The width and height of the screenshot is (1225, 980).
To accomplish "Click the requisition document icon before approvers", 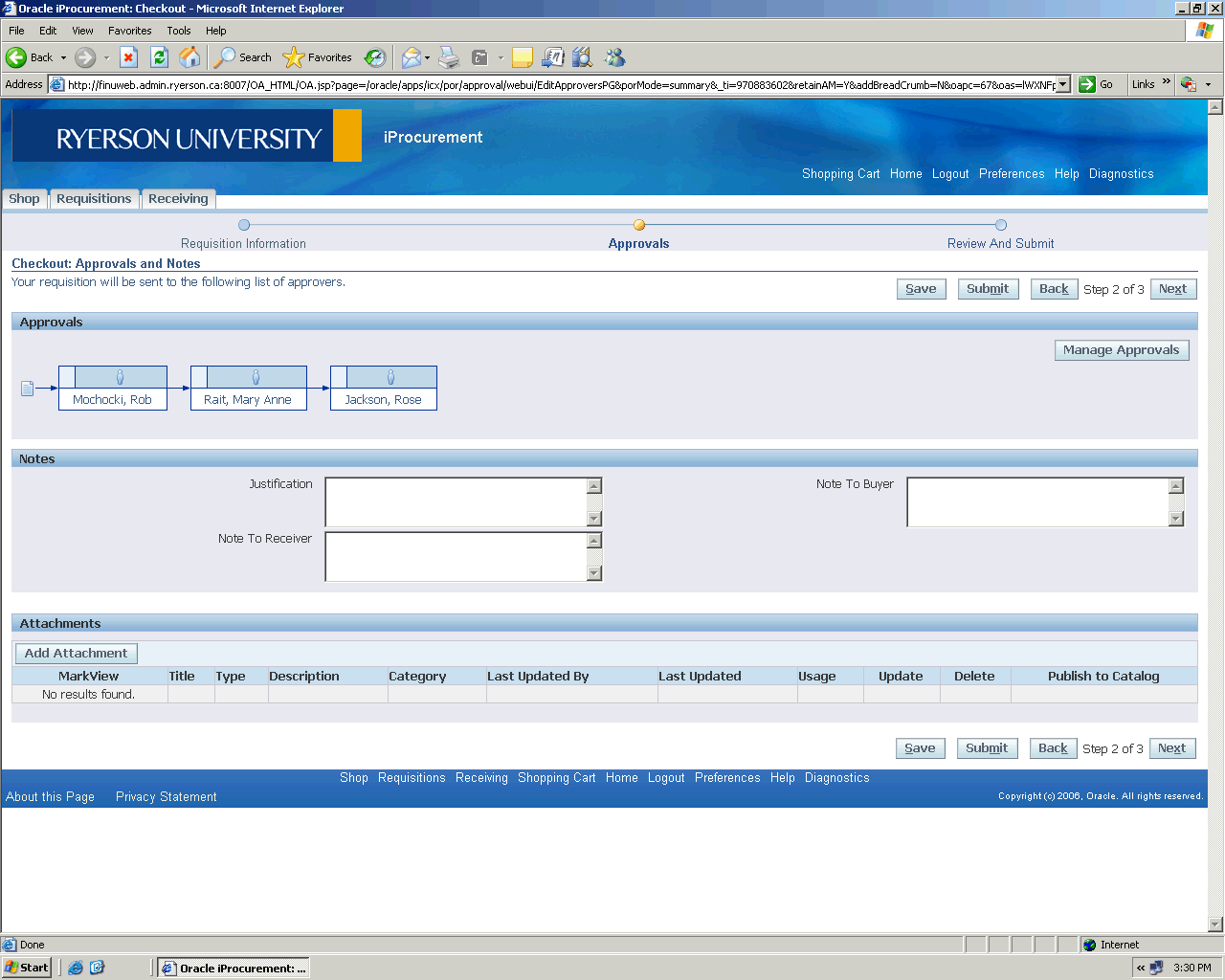I will (27, 388).
